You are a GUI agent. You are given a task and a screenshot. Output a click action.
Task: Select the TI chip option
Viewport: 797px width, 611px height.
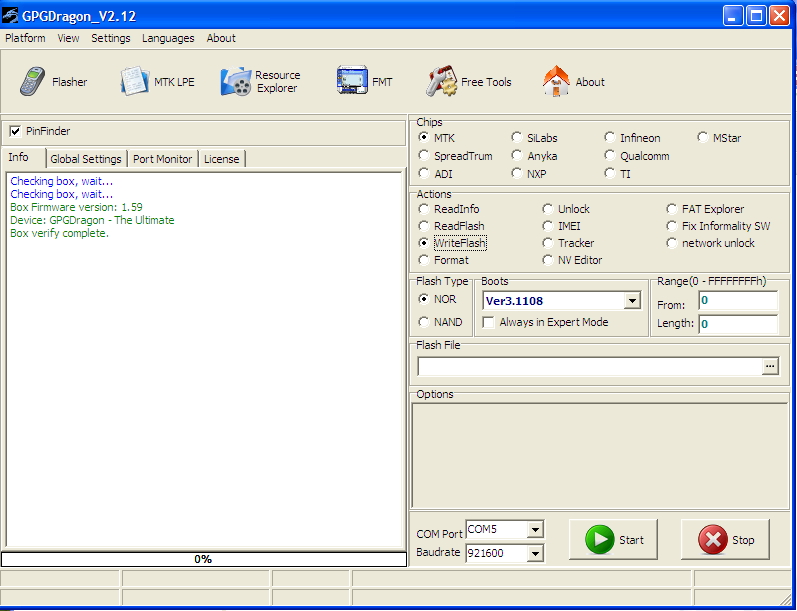coord(609,173)
